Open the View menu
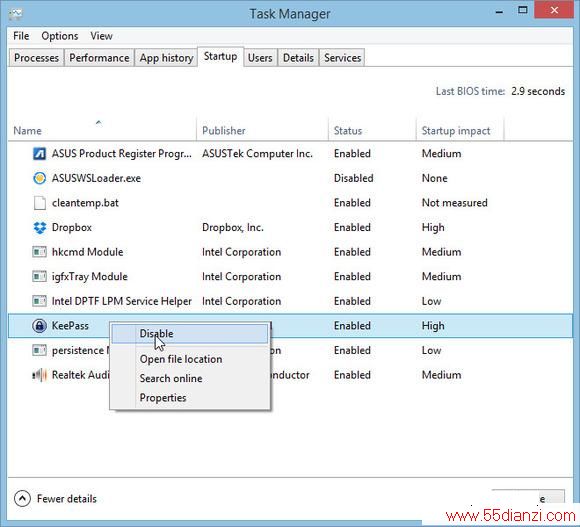The width and height of the screenshot is (580, 527). coord(101,36)
